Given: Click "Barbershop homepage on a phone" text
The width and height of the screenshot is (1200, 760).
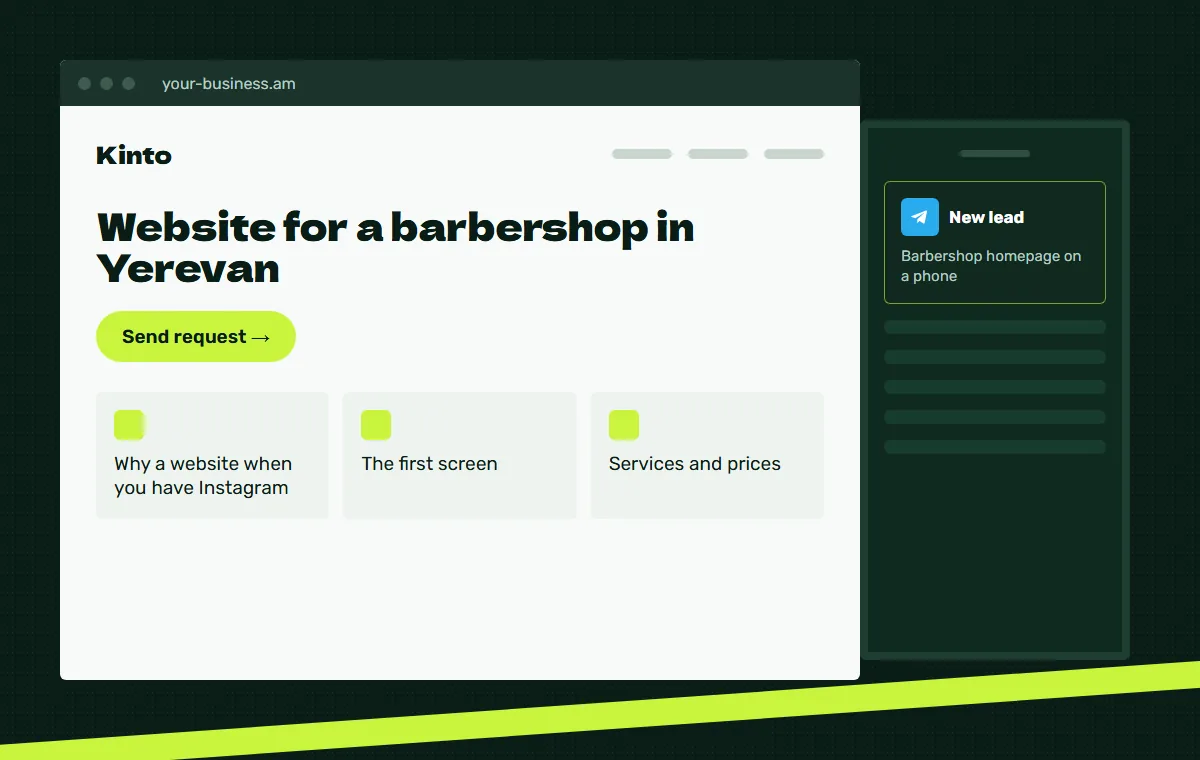Looking at the screenshot, I should coord(991,266).
